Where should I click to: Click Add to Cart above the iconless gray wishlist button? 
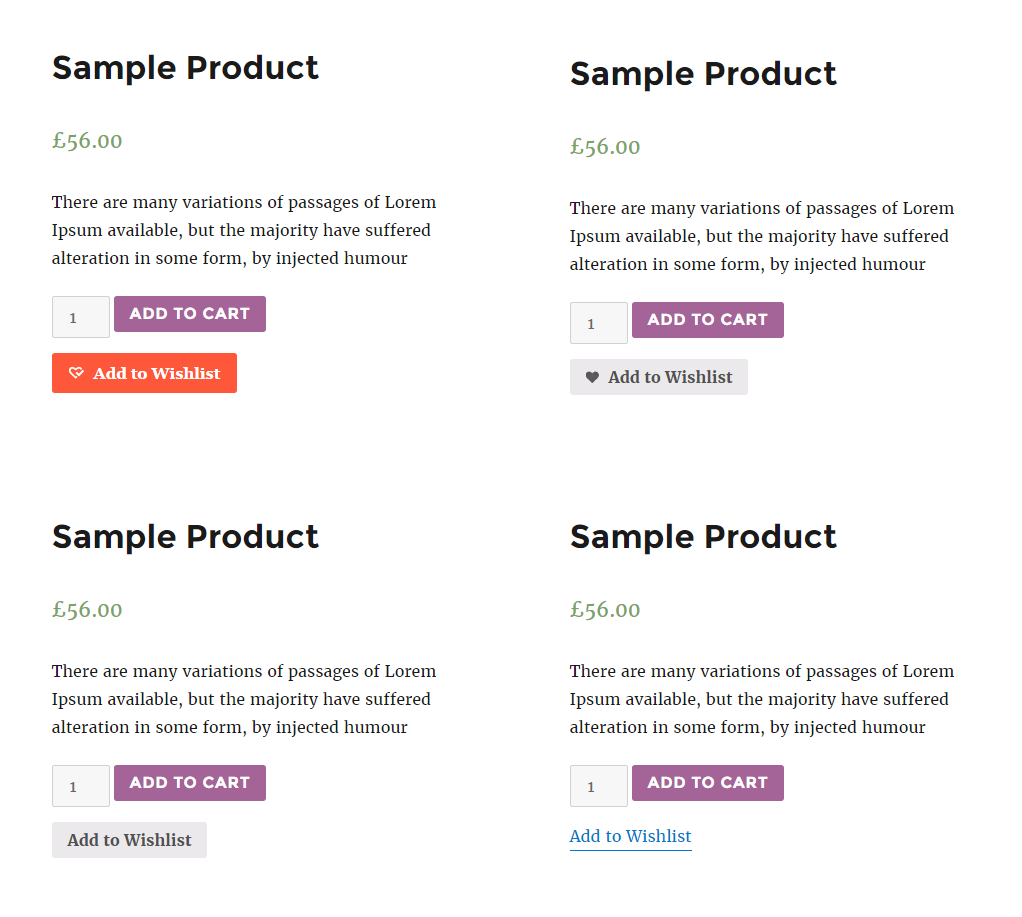(x=190, y=782)
